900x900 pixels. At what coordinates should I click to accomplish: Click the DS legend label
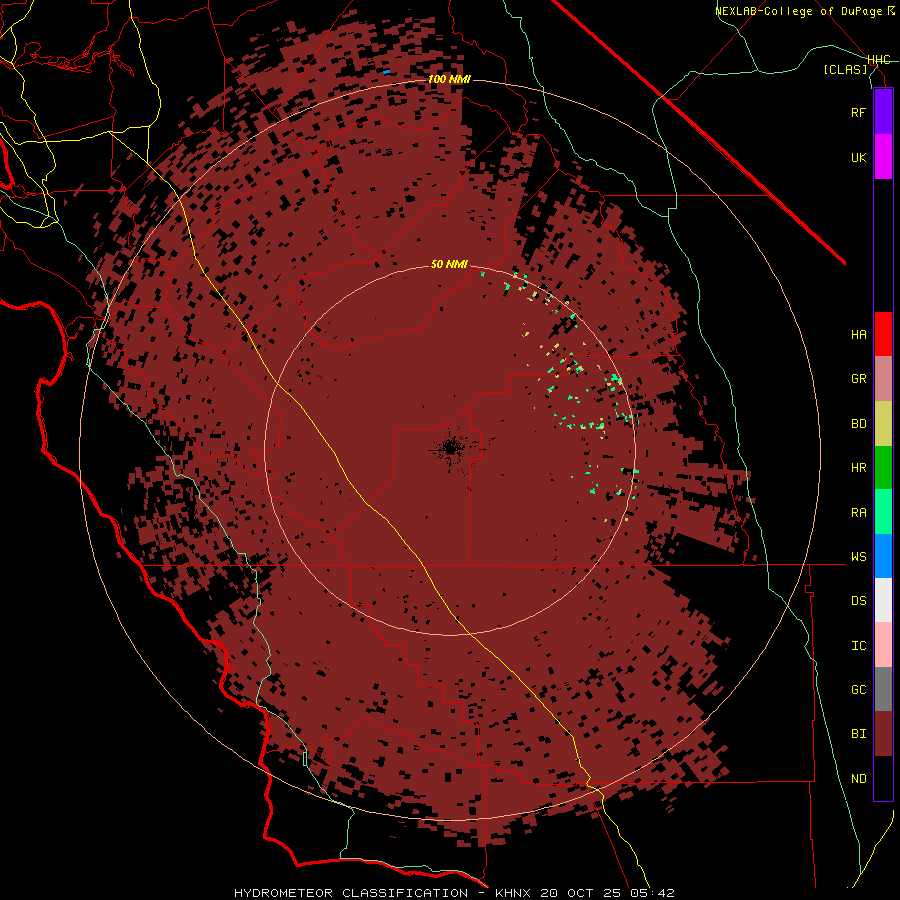859,600
